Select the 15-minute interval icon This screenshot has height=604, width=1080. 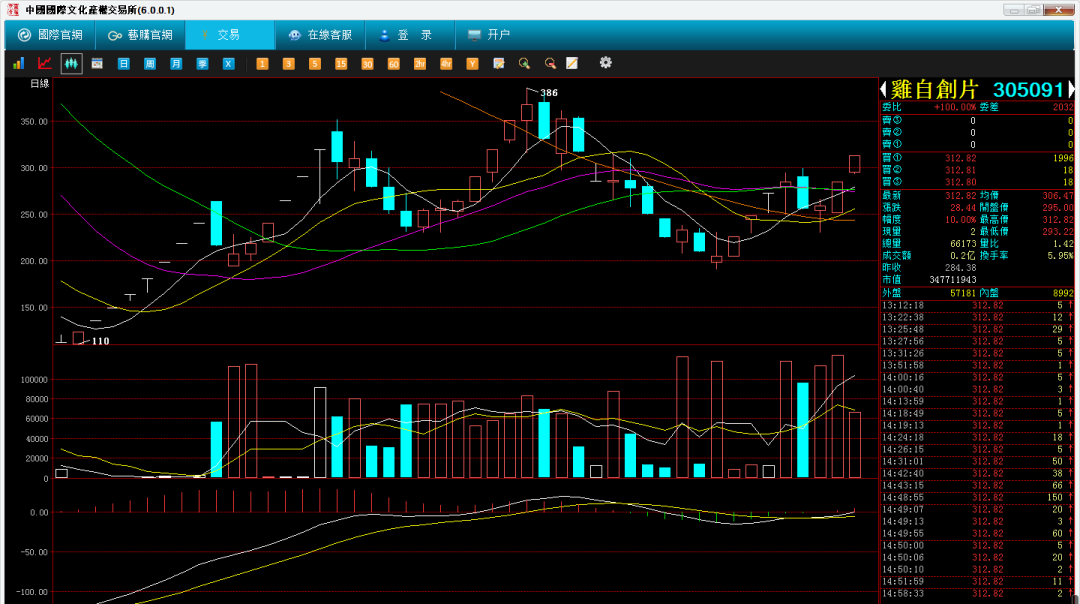(341, 63)
